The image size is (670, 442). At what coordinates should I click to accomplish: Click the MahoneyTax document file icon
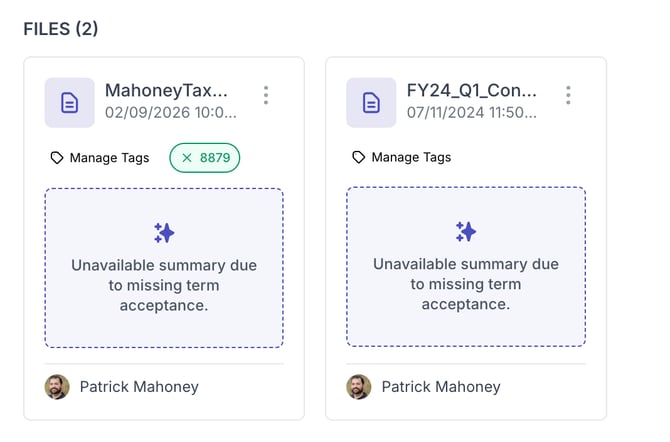(x=69, y=102)
